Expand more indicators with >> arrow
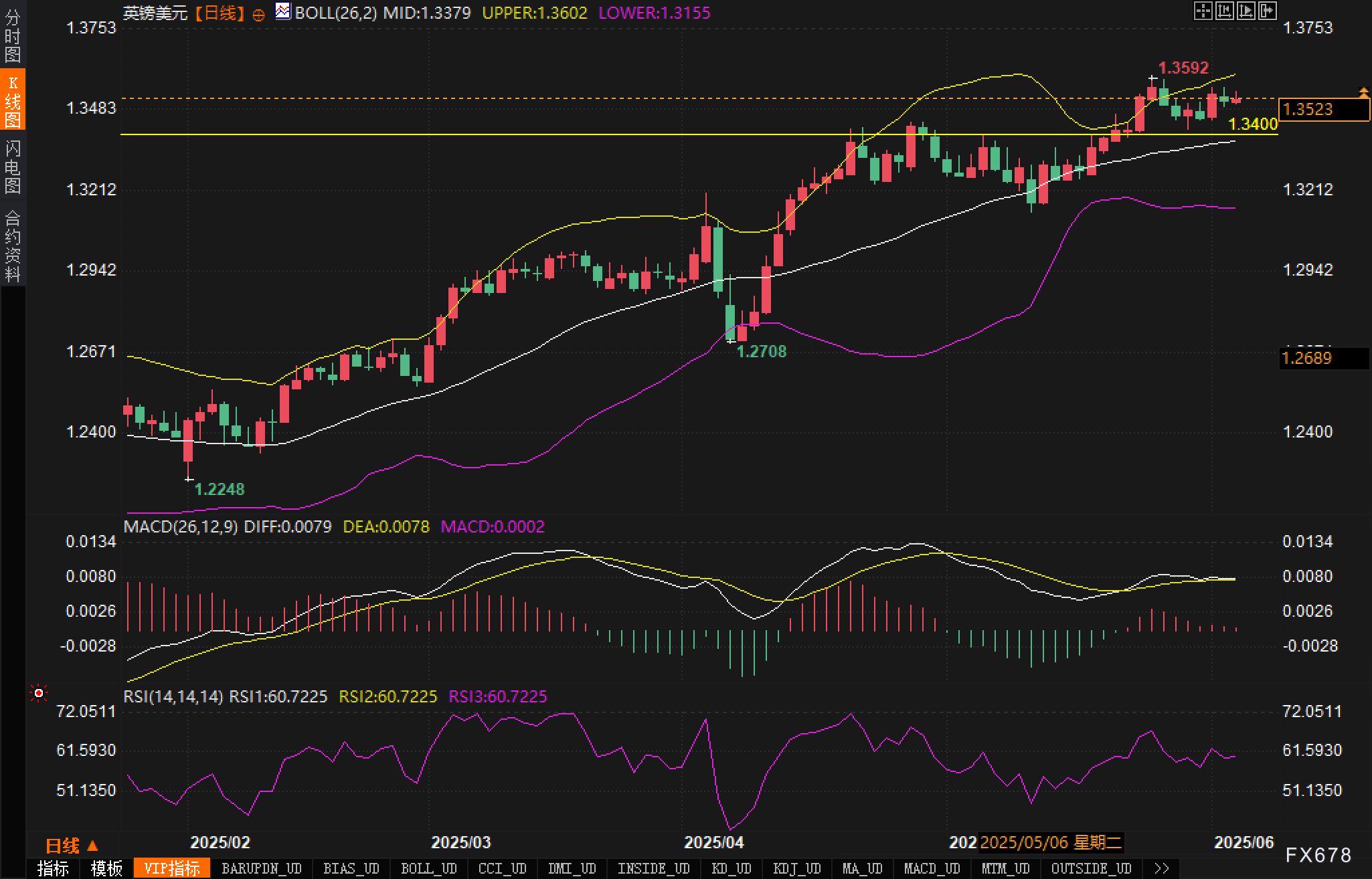1372x879 pixels. tap(1162, 868)
